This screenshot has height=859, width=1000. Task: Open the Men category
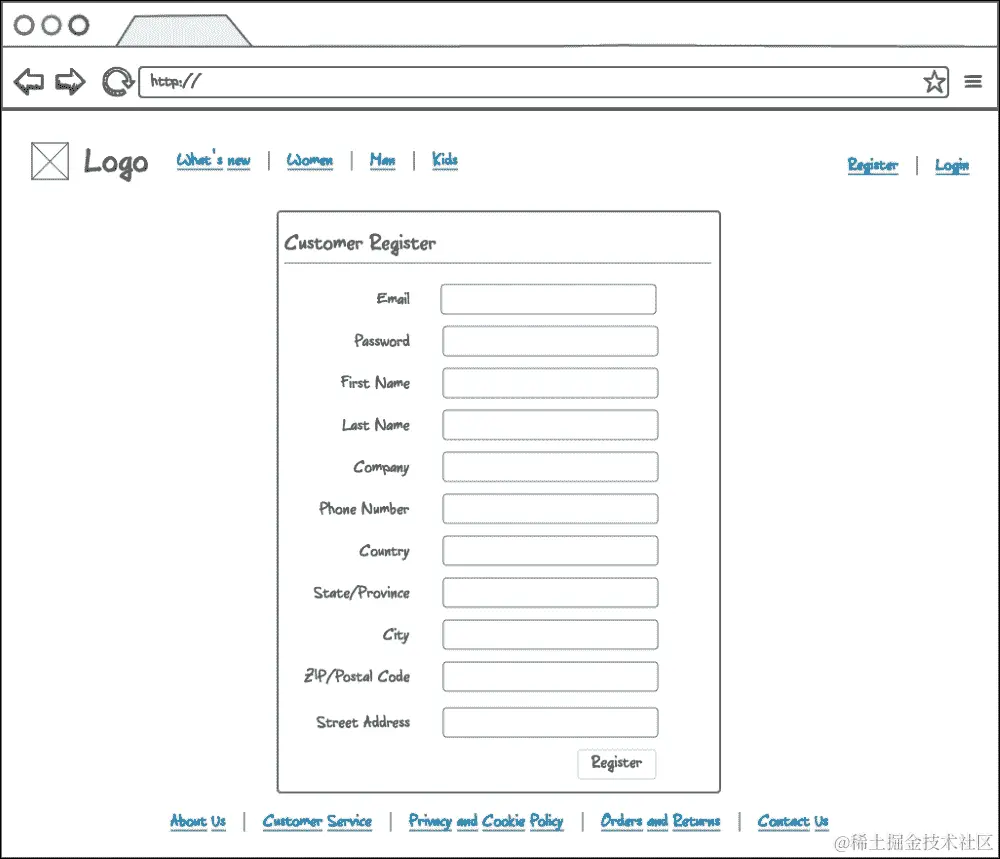(382, 160)
